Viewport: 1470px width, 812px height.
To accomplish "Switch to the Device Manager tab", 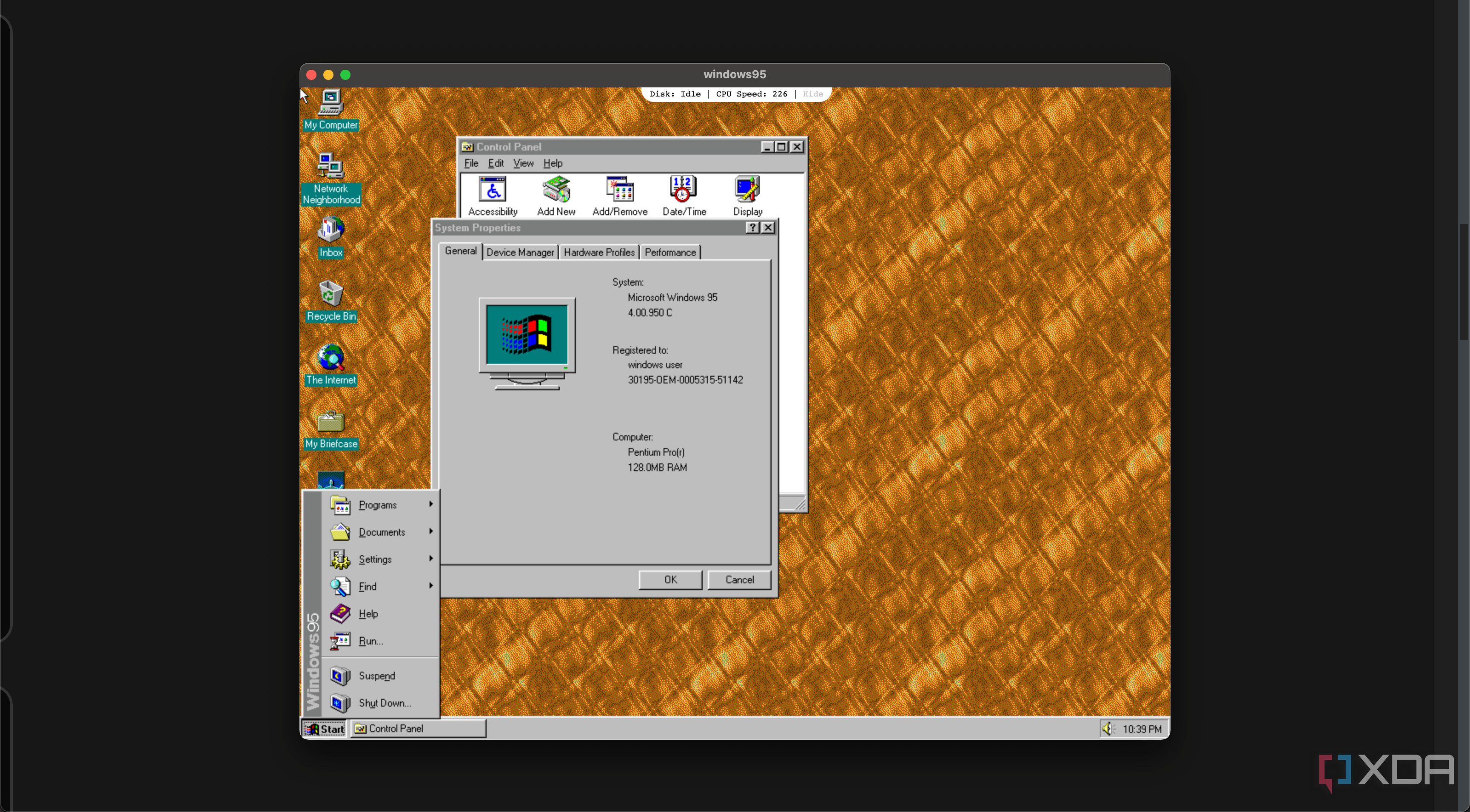I will [x=520, y=252].
